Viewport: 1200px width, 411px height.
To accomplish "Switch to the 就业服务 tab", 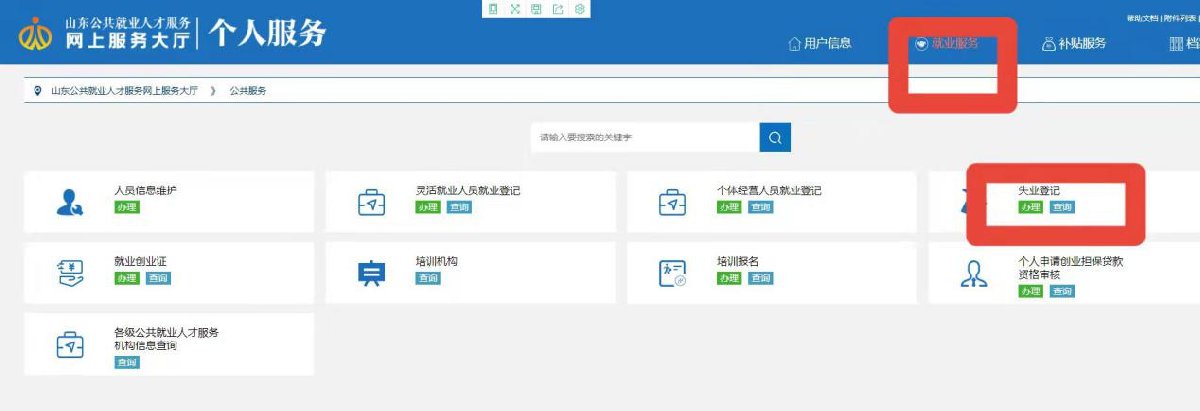I will [946, 43].
